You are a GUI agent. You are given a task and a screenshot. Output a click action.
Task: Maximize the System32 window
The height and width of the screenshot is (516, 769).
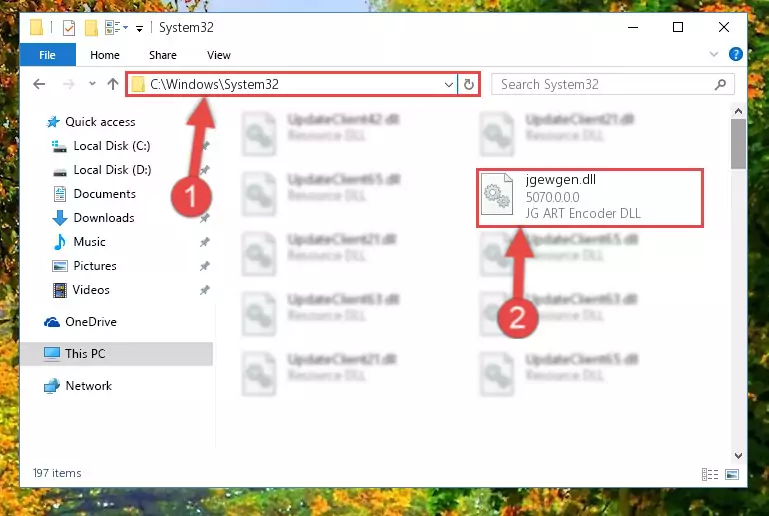(x=678, y=27)
